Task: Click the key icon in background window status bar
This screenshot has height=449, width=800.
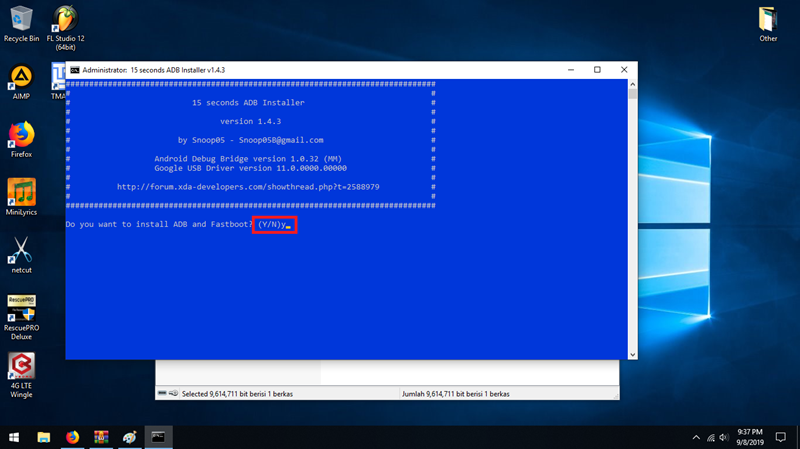Action: coord(173,393)
